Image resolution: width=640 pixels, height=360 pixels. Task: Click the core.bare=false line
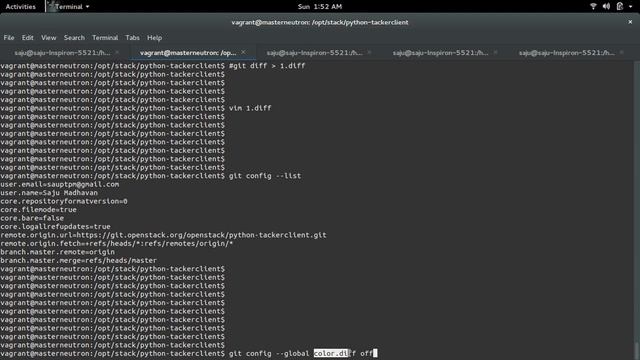pos(32,218)
